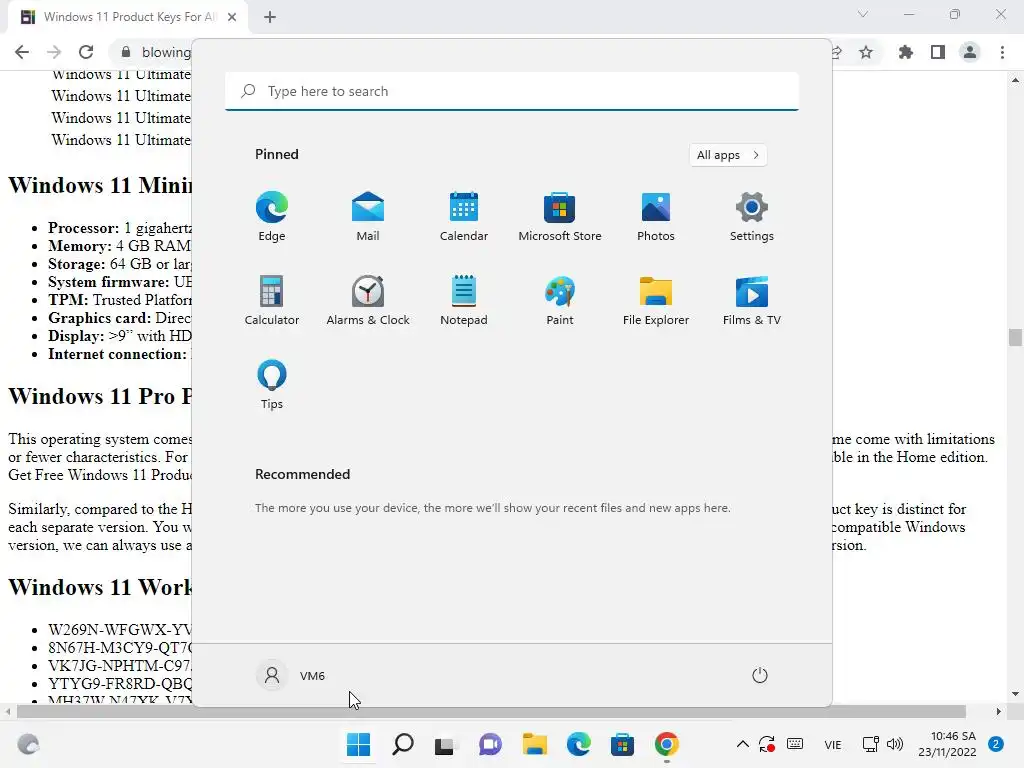Screen dimensions: 1024x768
Task: Open the clock showing 10:46 SA
Action: click(947, 744)
